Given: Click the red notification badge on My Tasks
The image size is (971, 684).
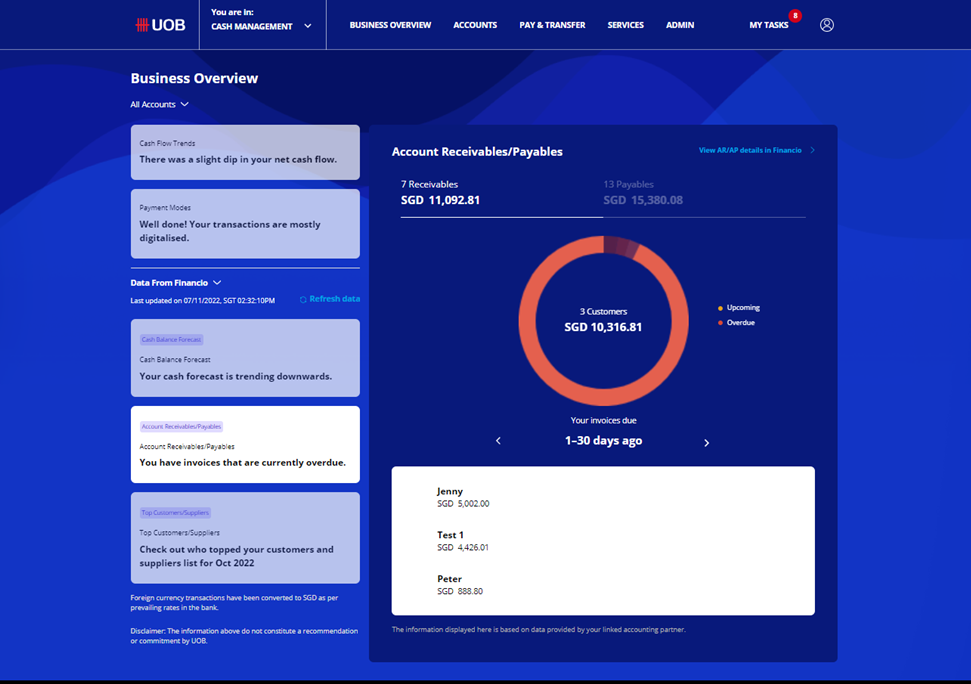Looking at the screenshot, I should click(795, 15).
